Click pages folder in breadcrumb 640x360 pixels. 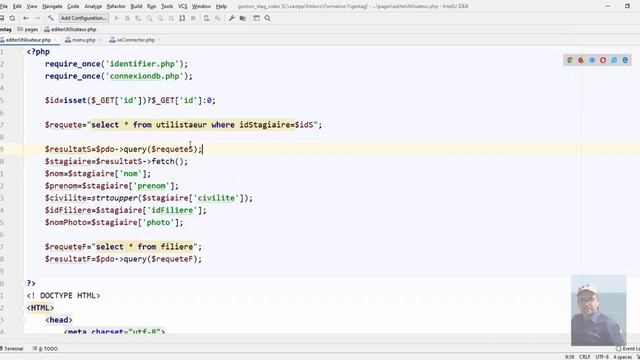28,29
